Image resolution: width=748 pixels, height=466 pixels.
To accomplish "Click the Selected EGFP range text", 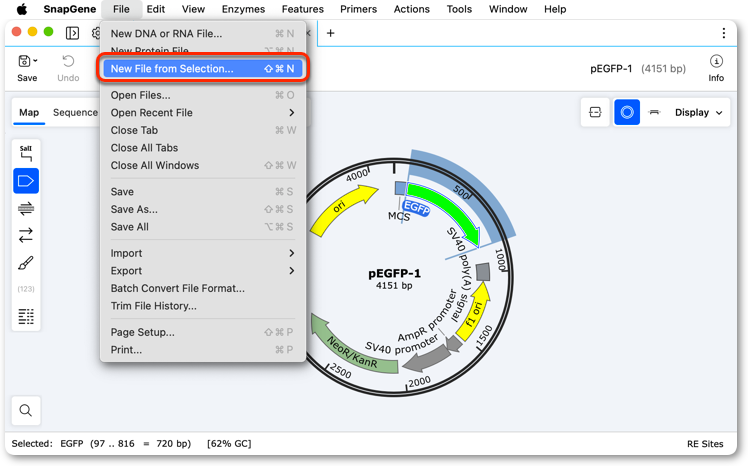I will click(x=101, y=444).
